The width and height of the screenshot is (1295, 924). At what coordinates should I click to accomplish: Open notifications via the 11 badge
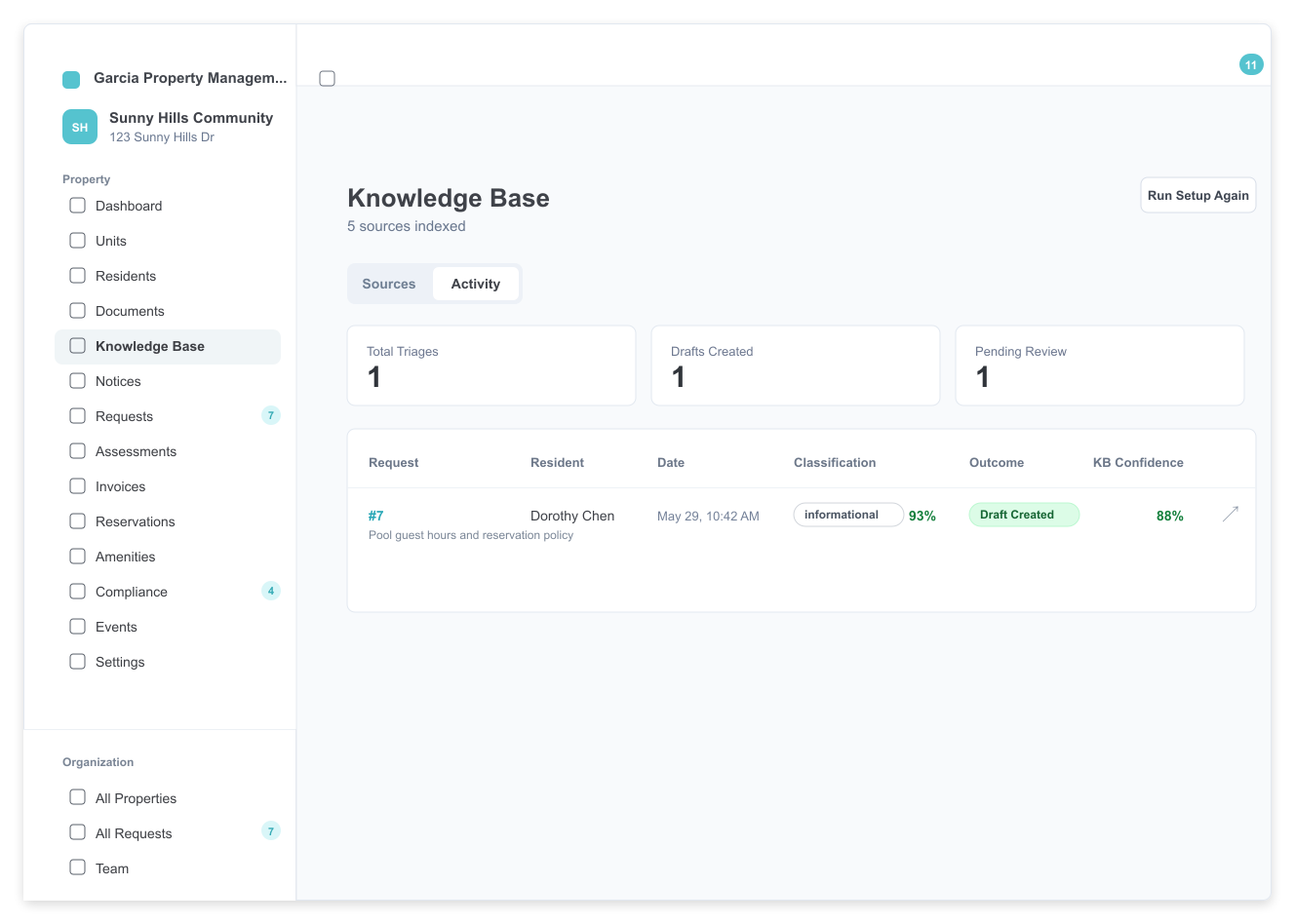click(1251, 64)
